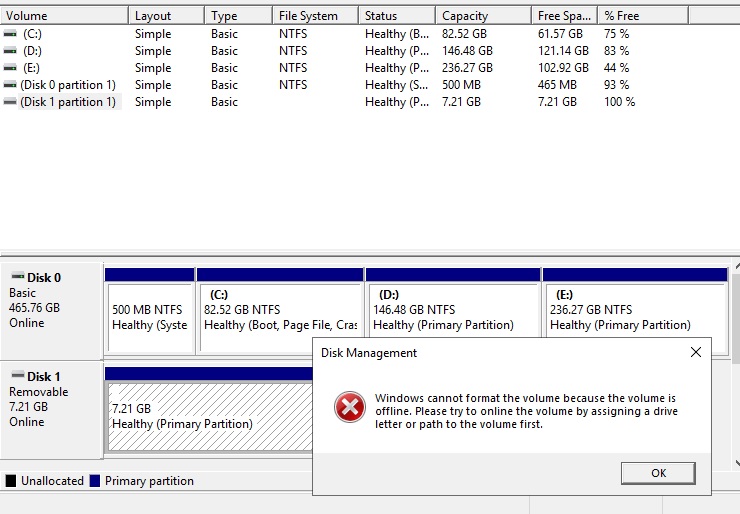Click the 236.27 GB capacity cell
740x514 pixels.
(467, 68)
